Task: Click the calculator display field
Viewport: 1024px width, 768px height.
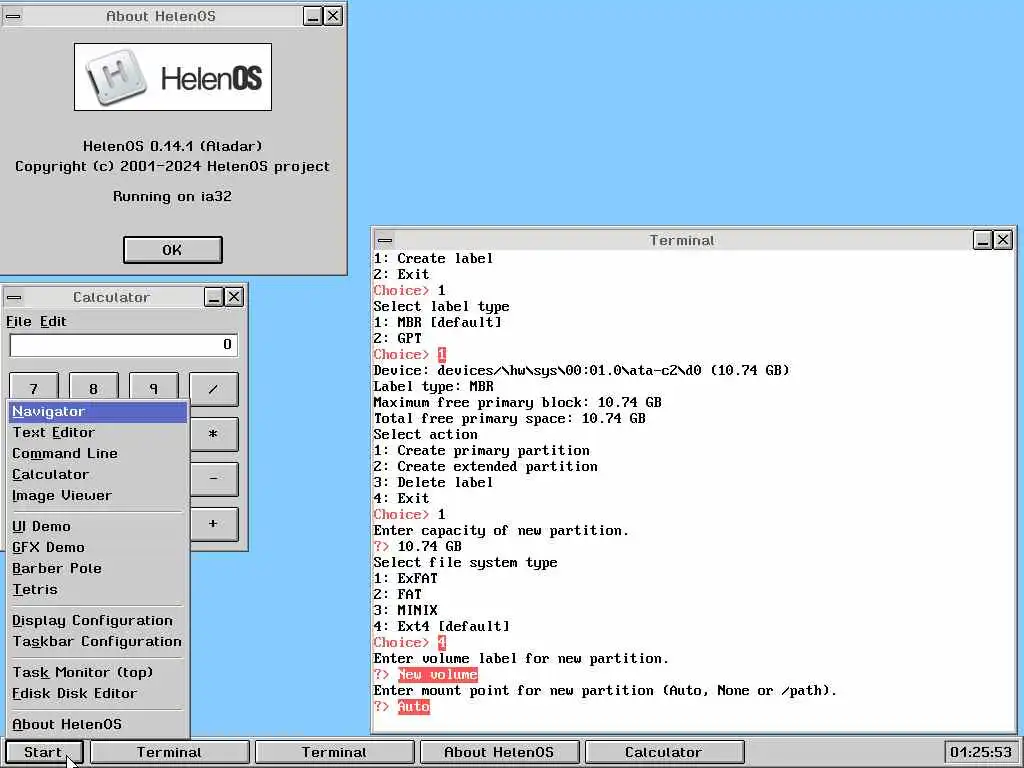Action: tap(123, 345)
